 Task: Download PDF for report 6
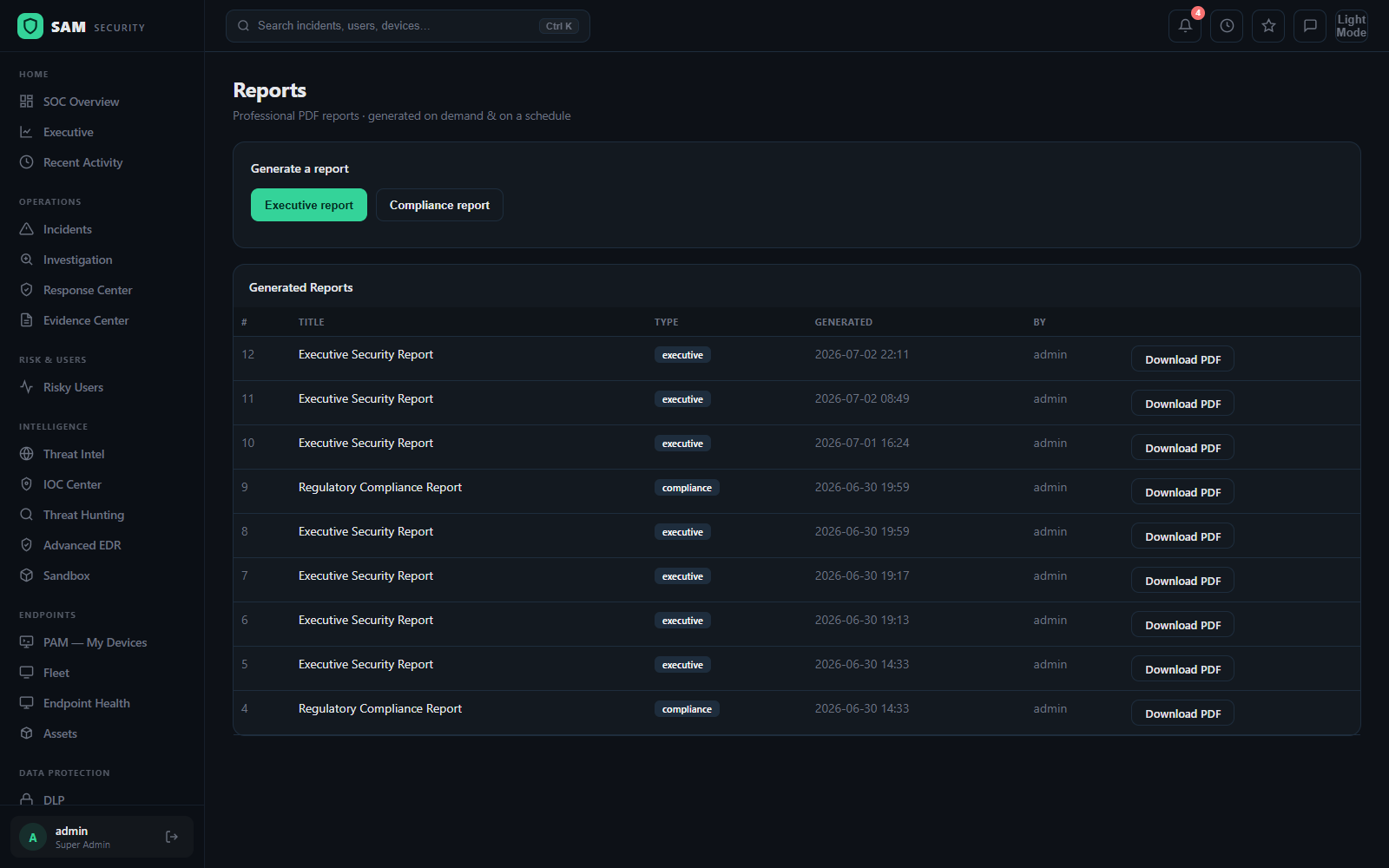[x=1182, y=625]
